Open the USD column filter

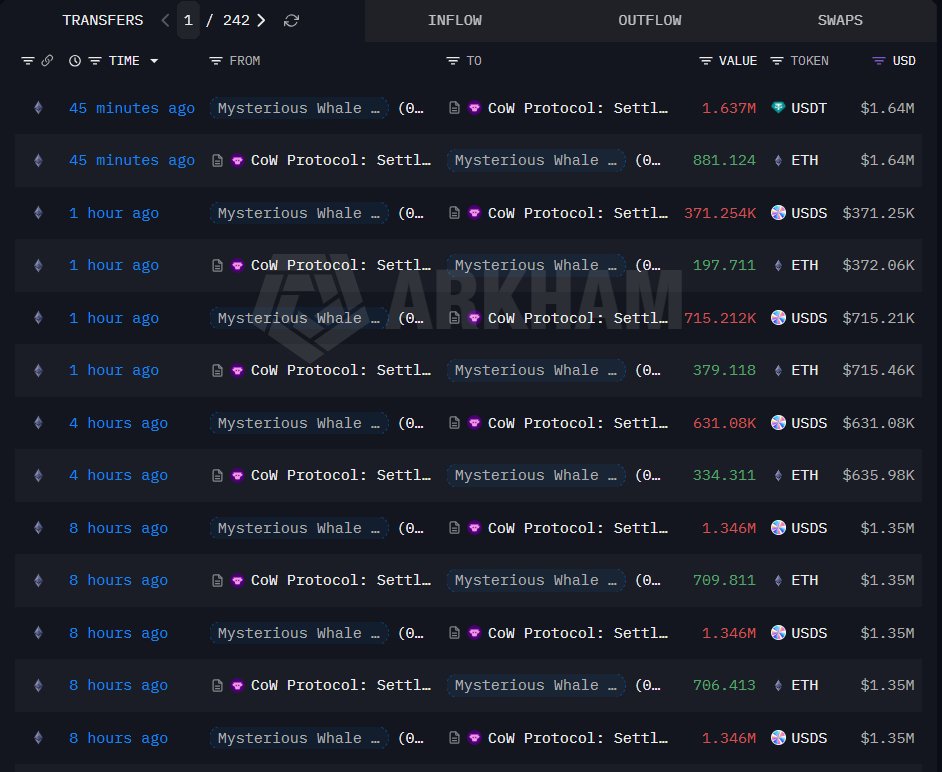879,61
